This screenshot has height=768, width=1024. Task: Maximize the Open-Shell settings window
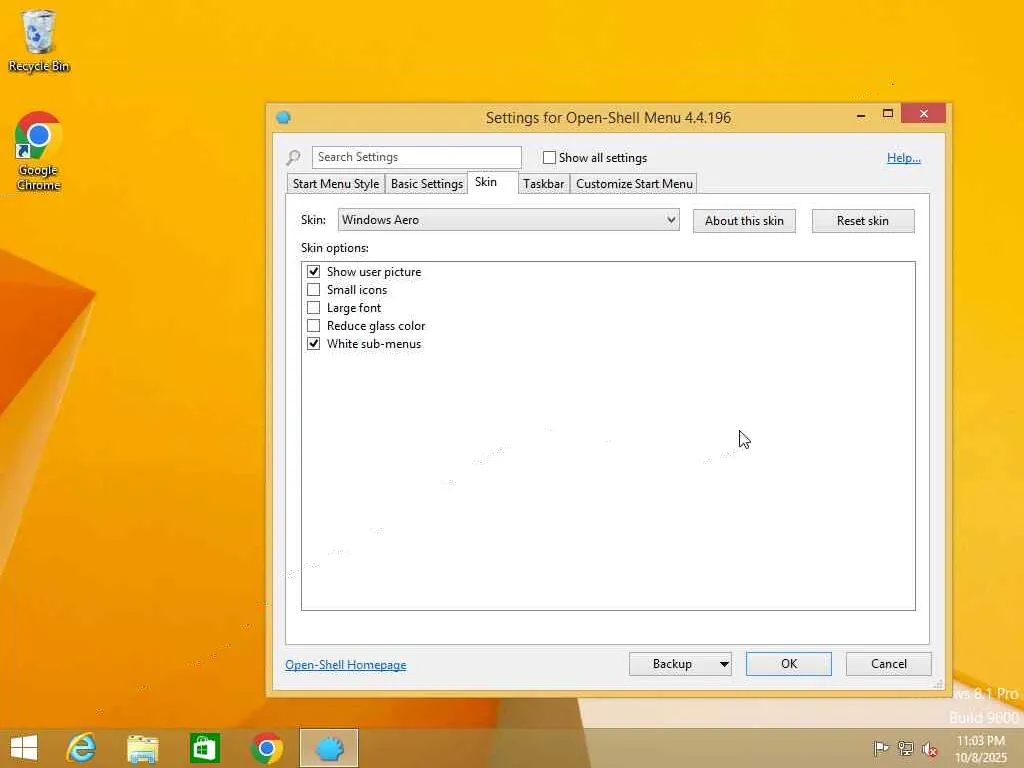coord(888,114)
